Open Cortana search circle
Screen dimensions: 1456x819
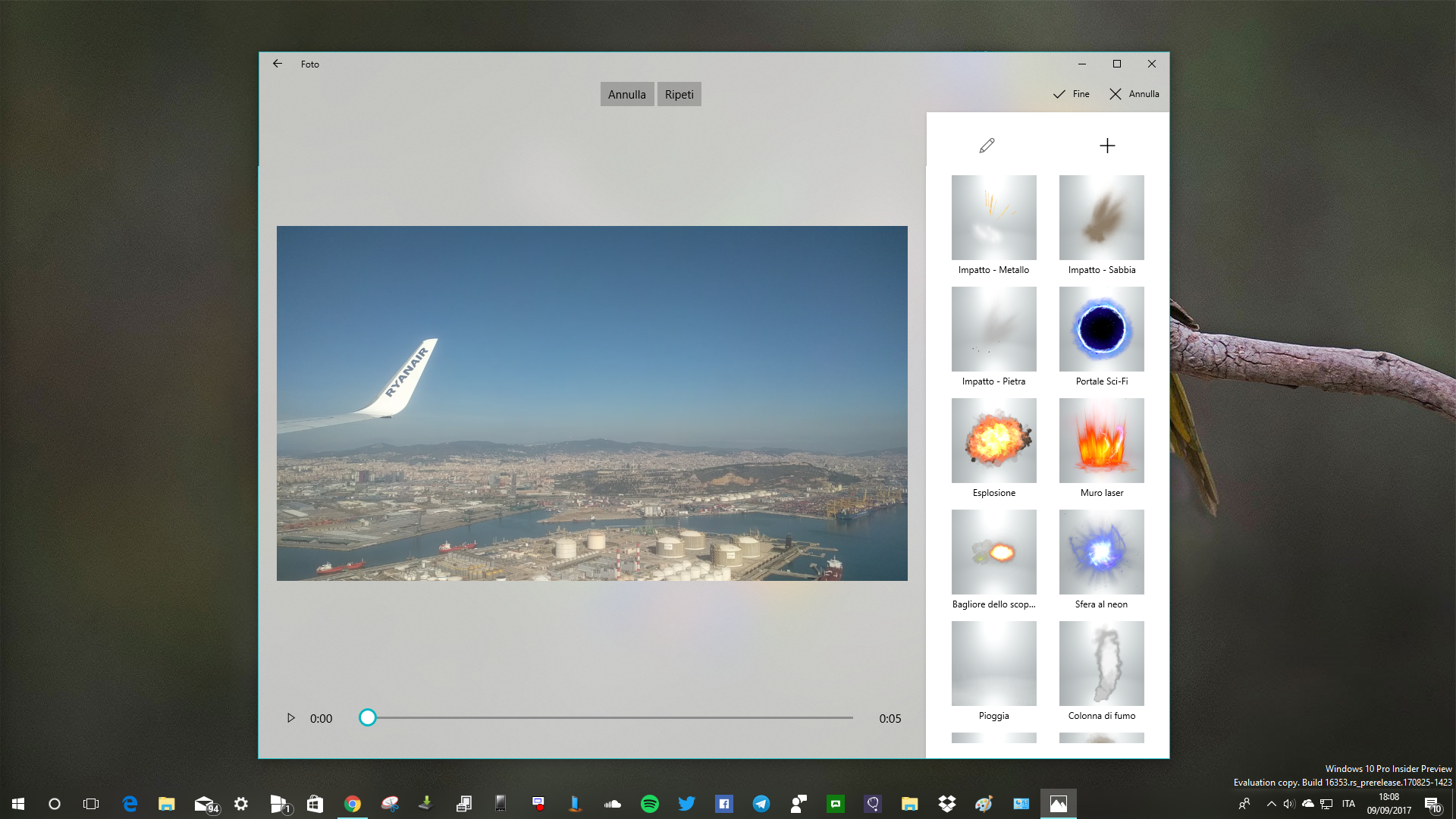coord(55,804)
